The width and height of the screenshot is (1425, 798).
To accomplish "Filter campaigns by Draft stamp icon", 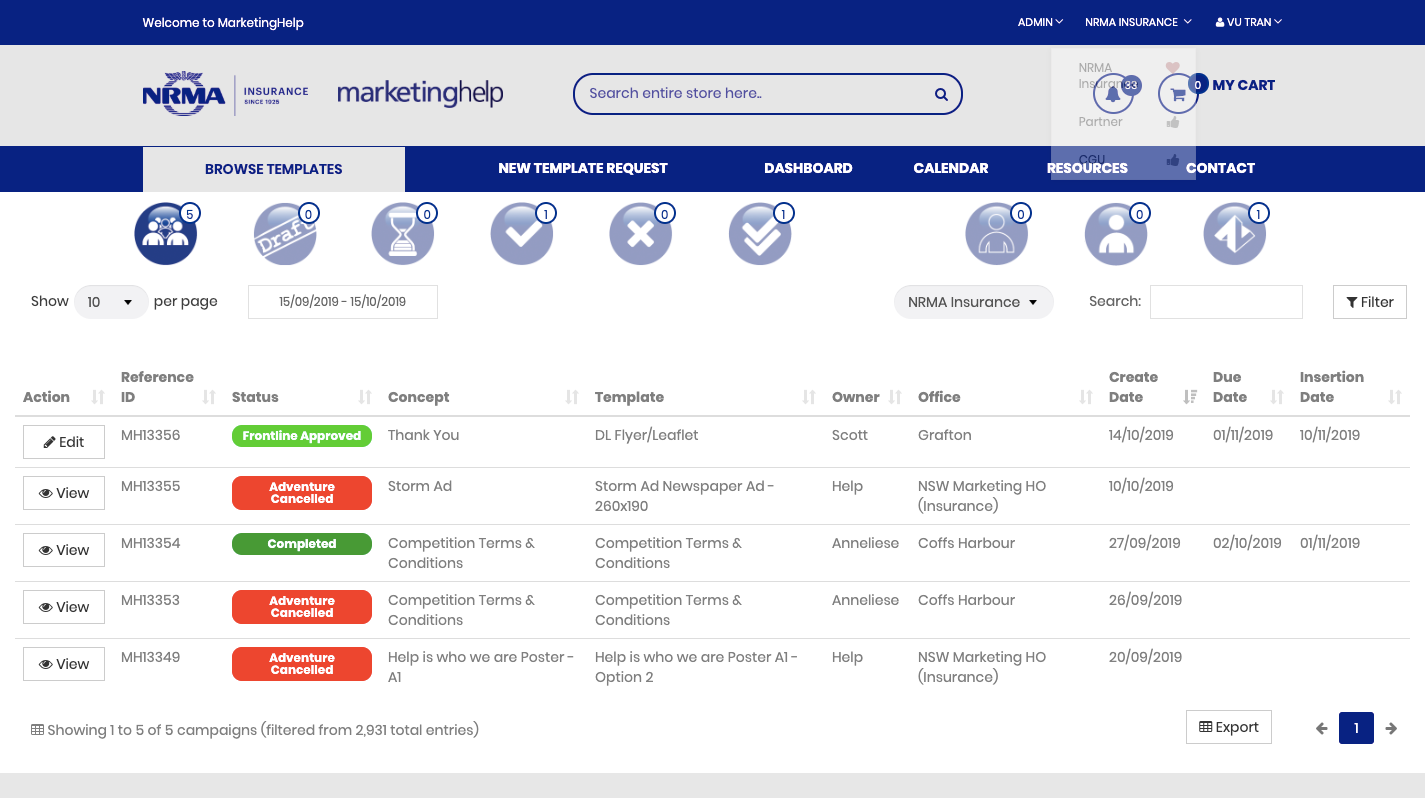I will tap(285, 234).
